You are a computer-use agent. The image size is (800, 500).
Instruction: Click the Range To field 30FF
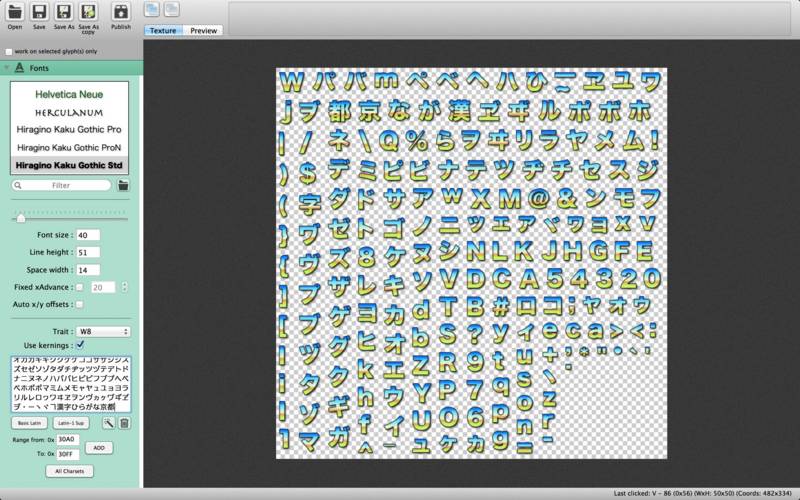pos(67,454)
